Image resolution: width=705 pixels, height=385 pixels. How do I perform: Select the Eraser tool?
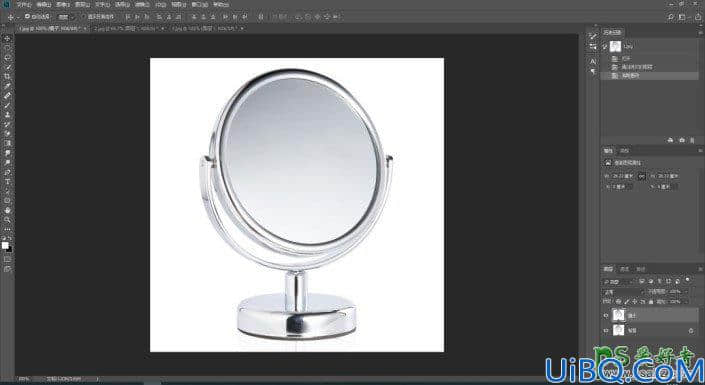point(8,133)
